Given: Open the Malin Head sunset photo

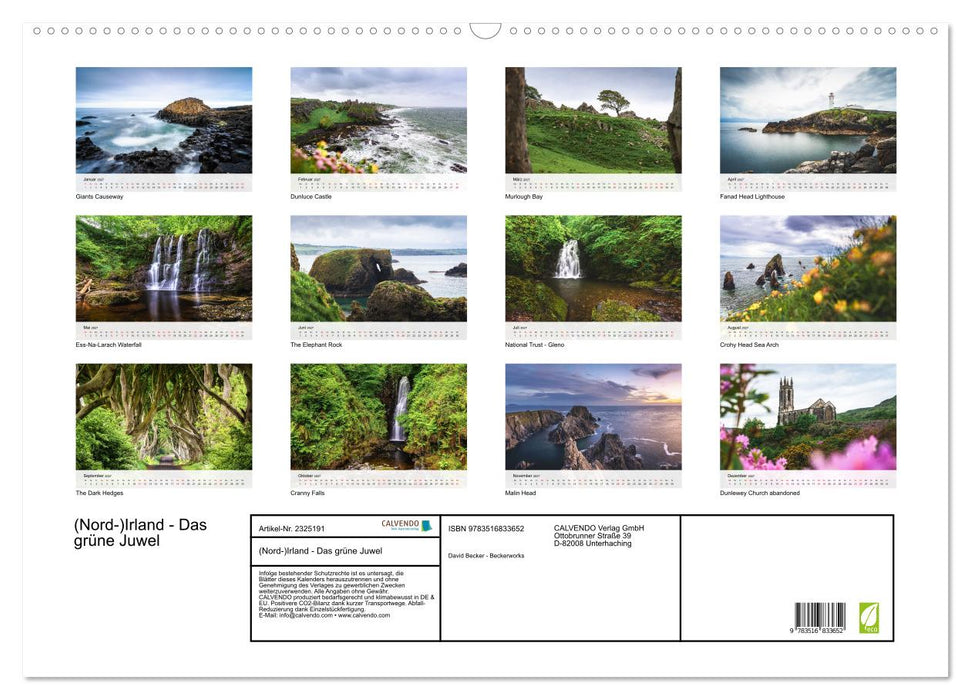Looking at the screenshot, I should (x=593, y=417).
